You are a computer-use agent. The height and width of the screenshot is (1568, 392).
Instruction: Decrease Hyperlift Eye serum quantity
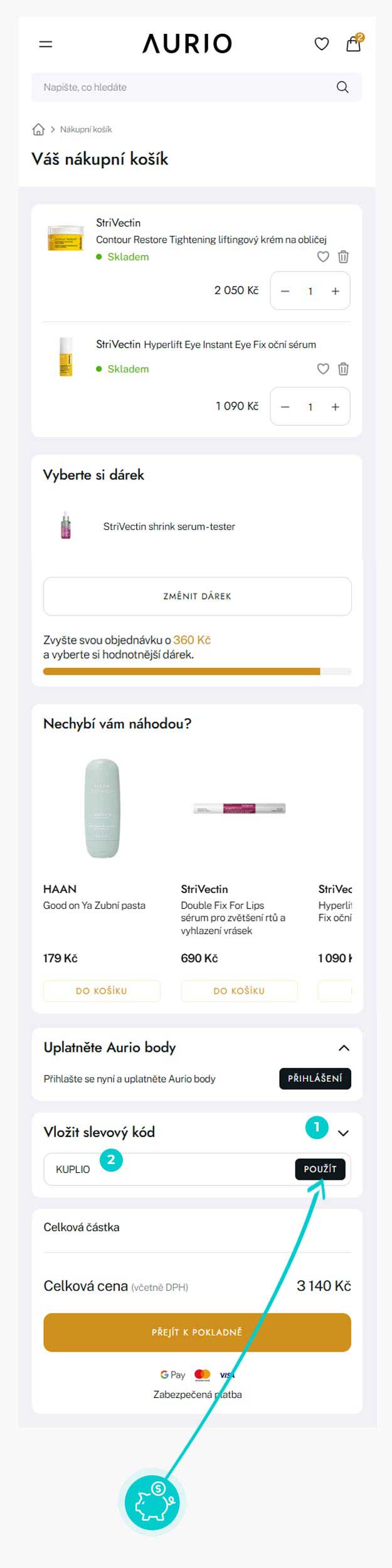285,407
